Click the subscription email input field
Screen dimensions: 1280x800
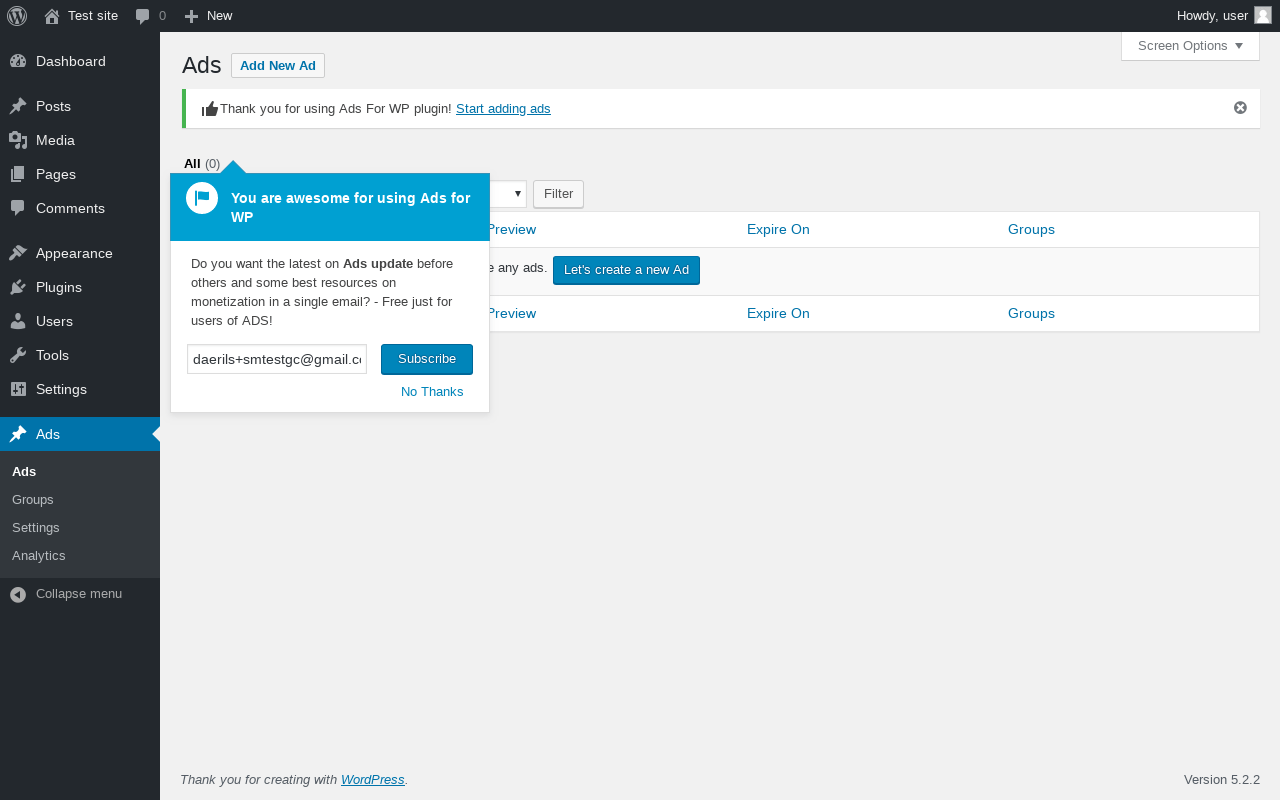[277, 359]
